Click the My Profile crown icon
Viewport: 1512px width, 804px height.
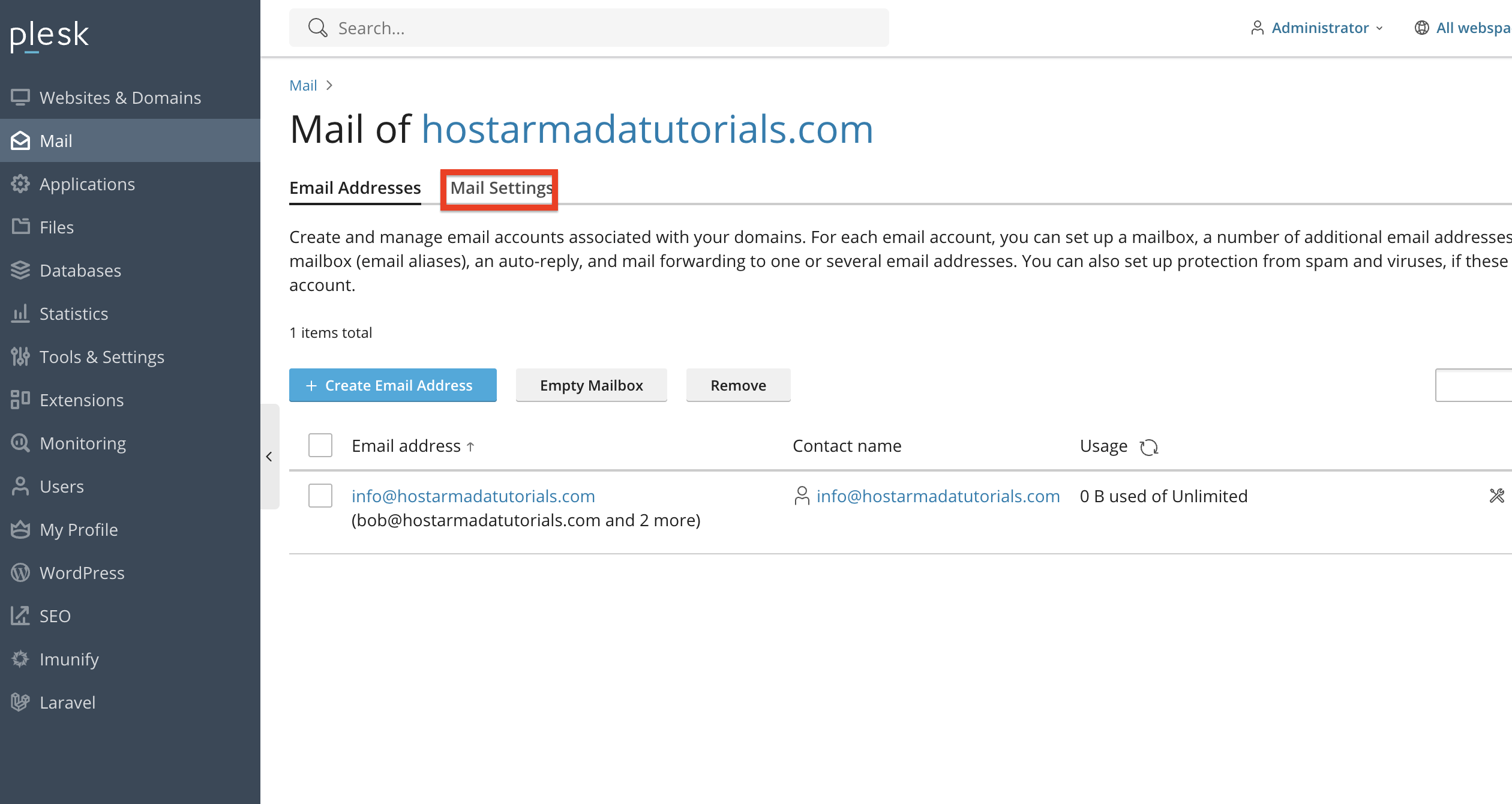tap(20, 529)
